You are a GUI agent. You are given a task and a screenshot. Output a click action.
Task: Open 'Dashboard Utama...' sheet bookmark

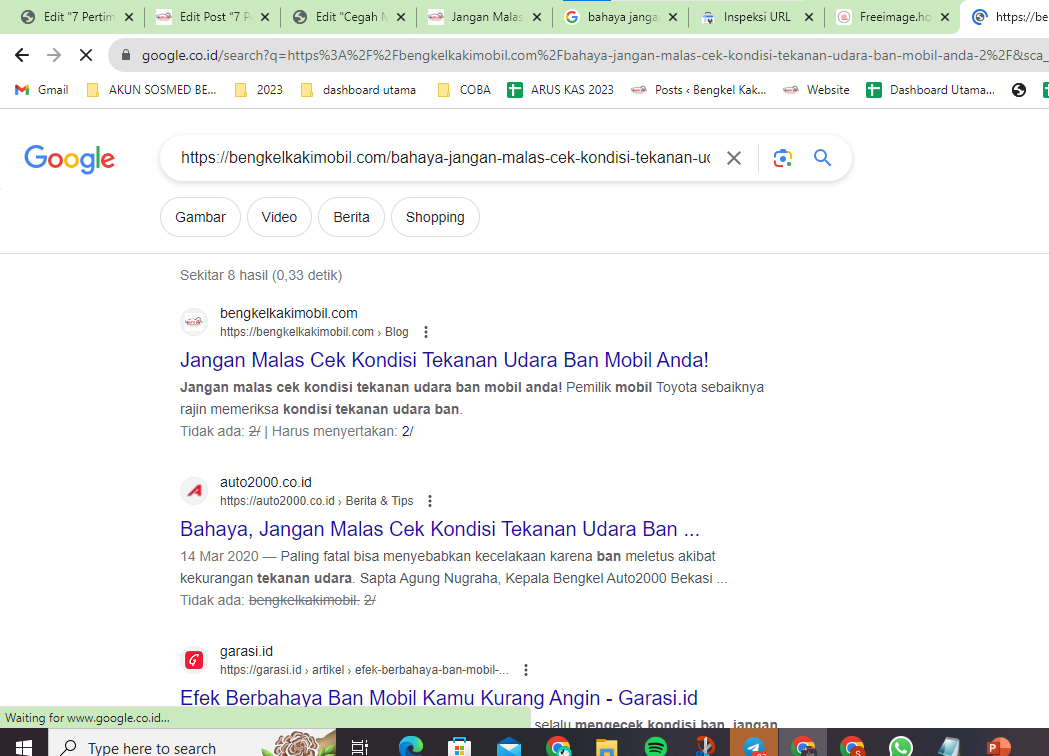pos(930,90)
